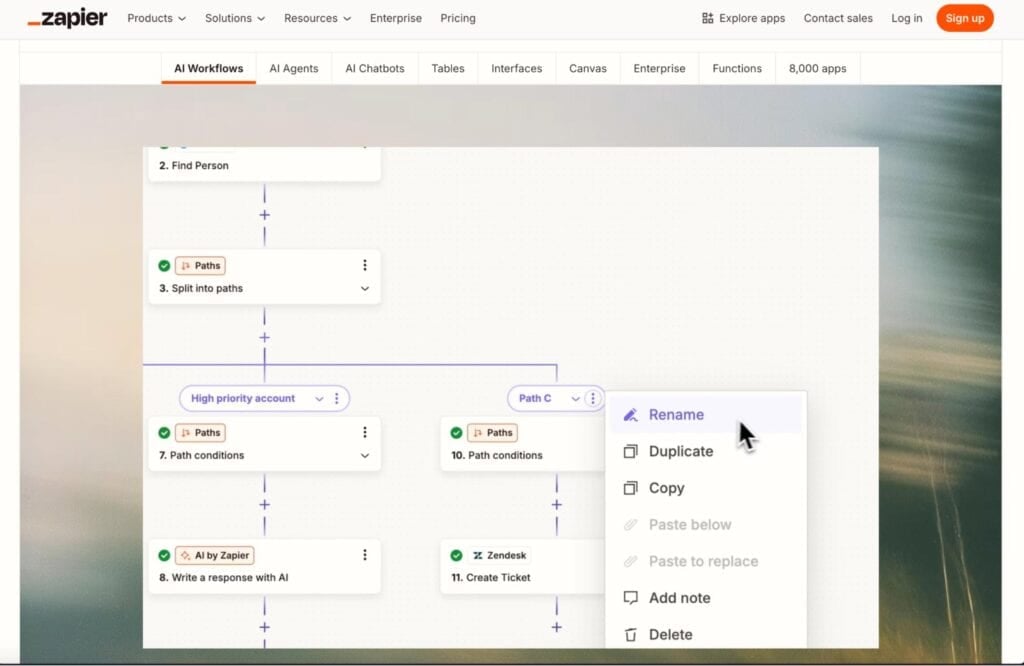This screenshot has width=1024, height=666.
Task: Select the Path C label
Action: 535,398
